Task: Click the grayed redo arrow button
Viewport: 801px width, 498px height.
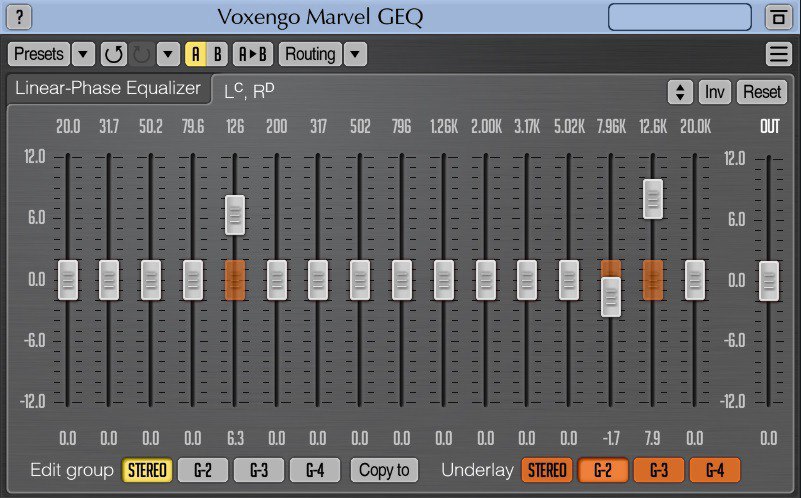Action: (x=142, y=54)
